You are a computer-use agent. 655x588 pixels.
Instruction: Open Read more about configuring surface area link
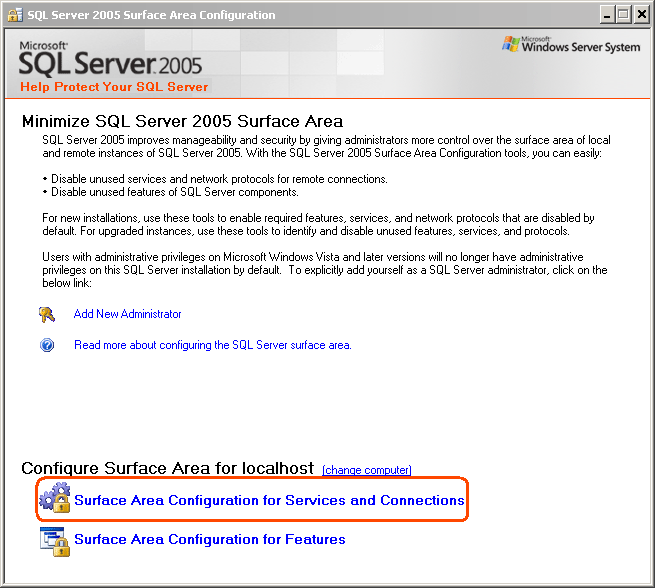(x=213, y=345)
